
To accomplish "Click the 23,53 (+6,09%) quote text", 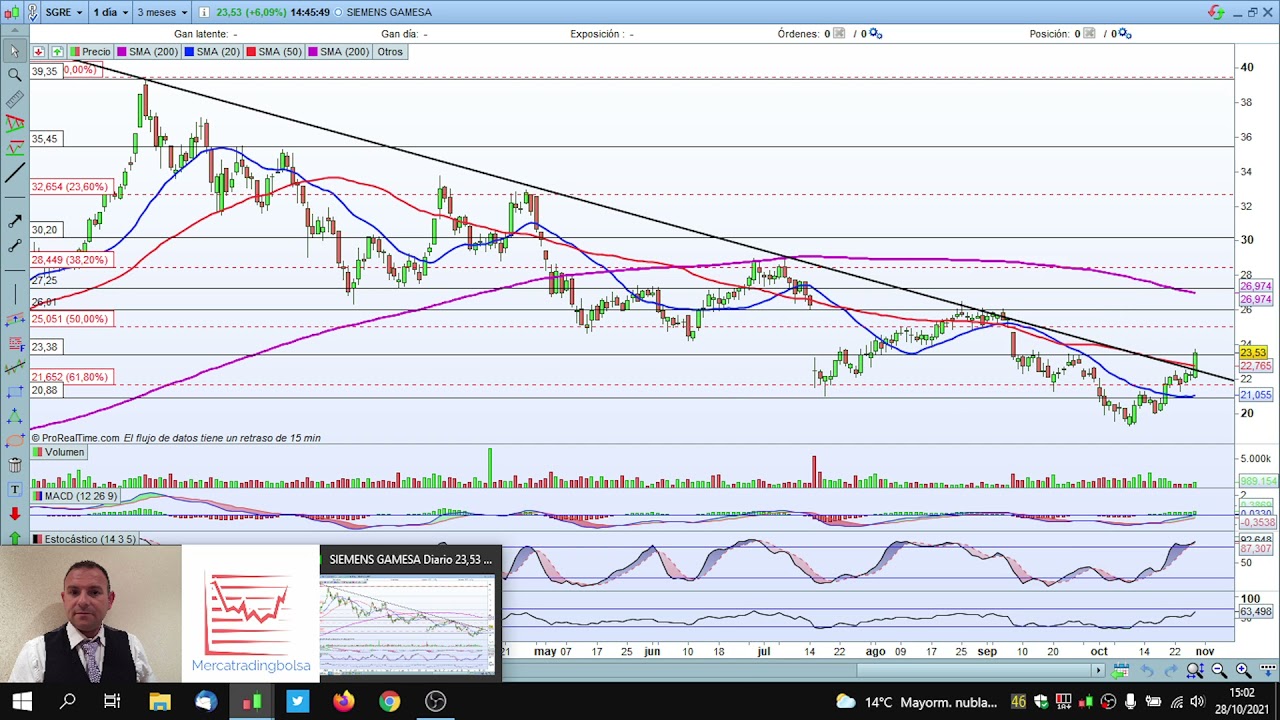I will (x=249, y=12).
